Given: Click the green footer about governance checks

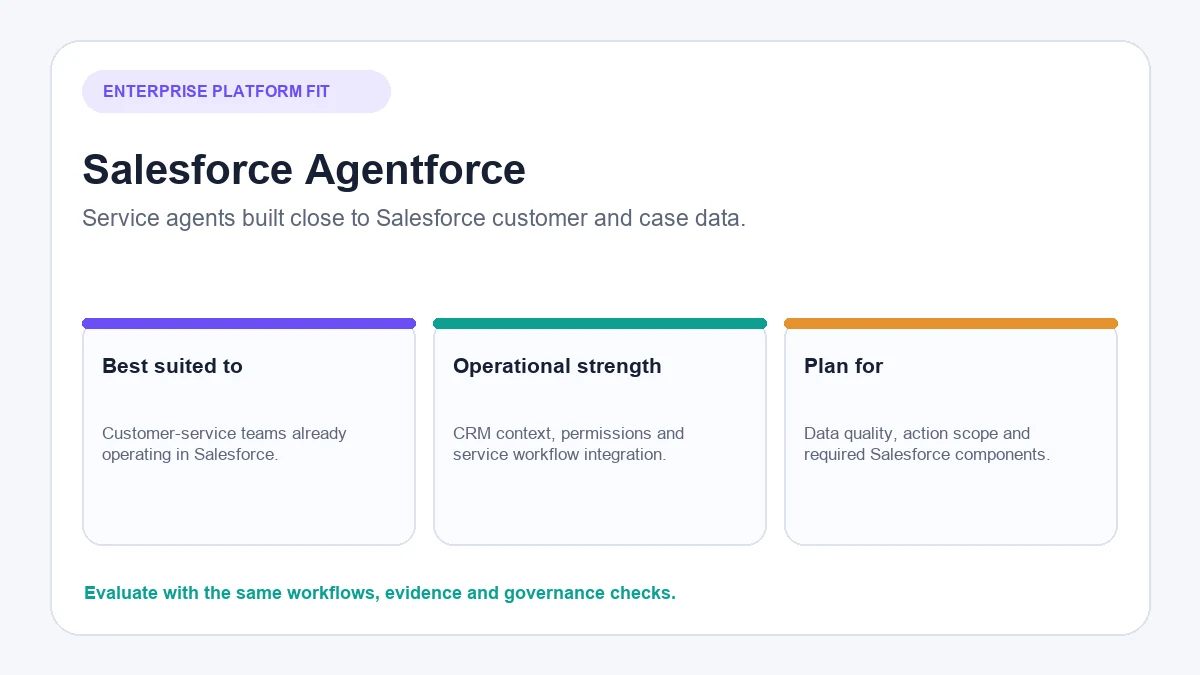Looking at the screenshot, I should pos(380,593).
